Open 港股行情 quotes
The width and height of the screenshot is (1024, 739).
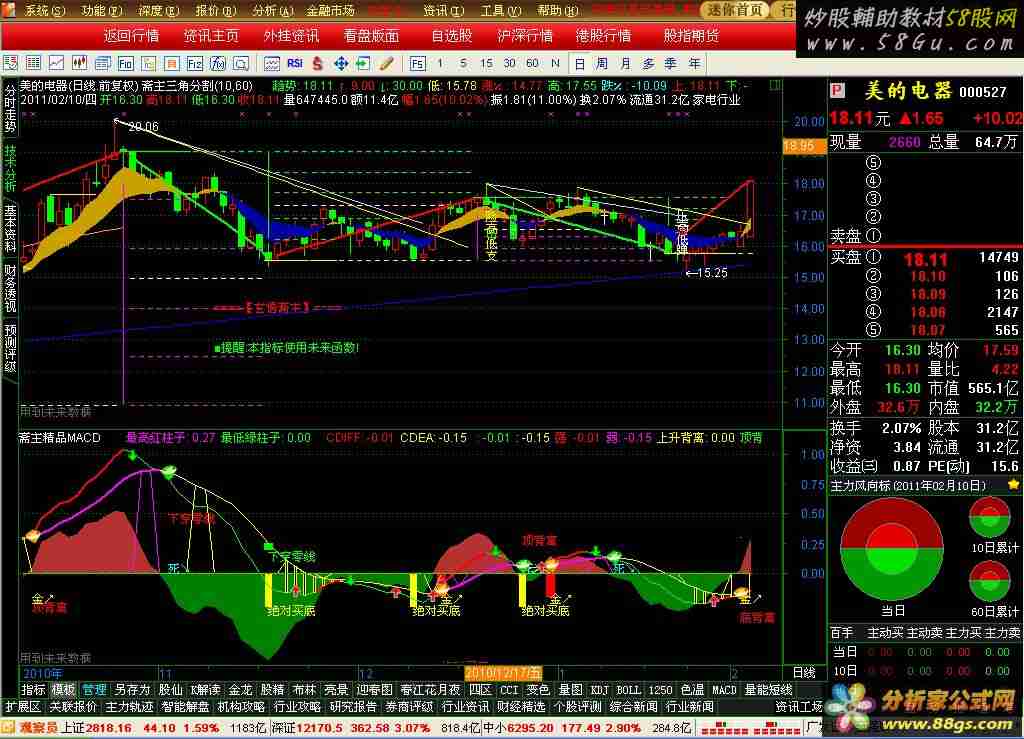(x=603, y=36)
